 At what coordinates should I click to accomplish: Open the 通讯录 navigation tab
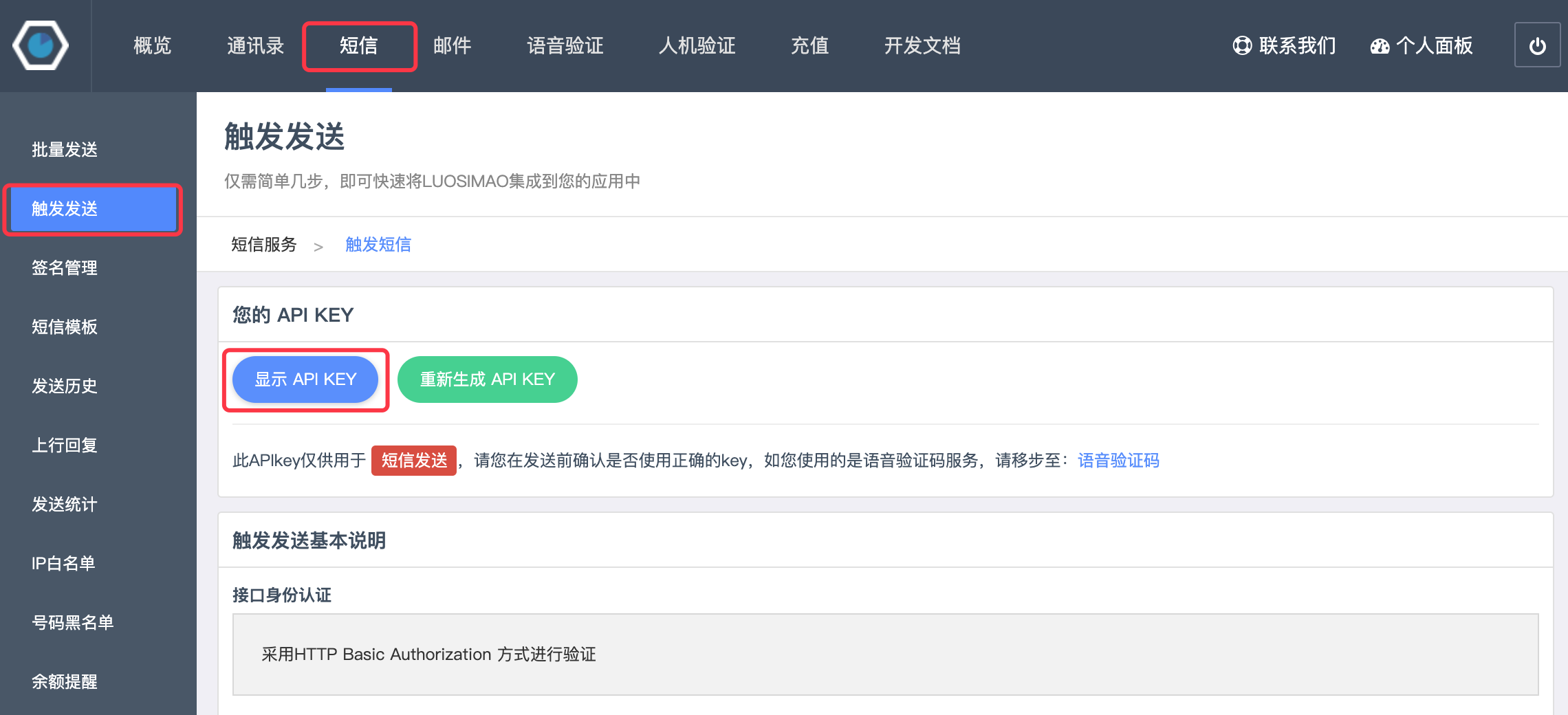tap(255, 45)
